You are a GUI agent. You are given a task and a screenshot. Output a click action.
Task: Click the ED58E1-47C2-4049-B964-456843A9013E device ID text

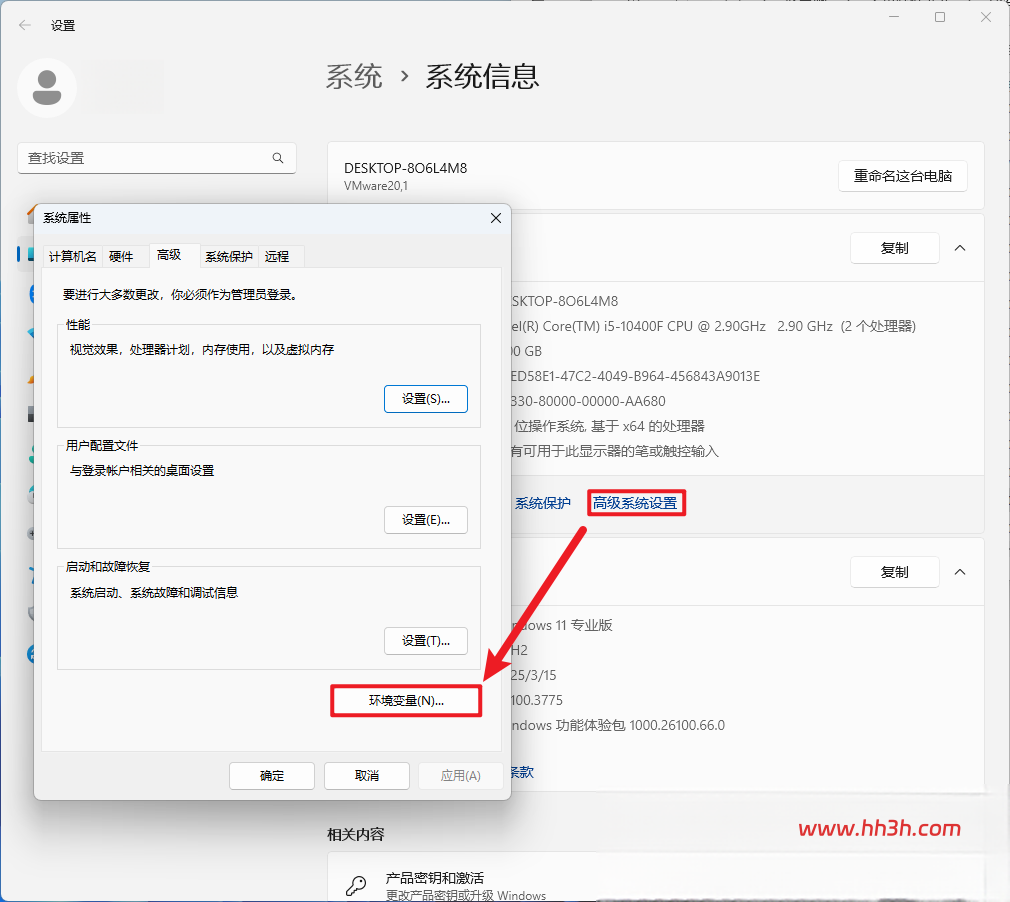635,376
